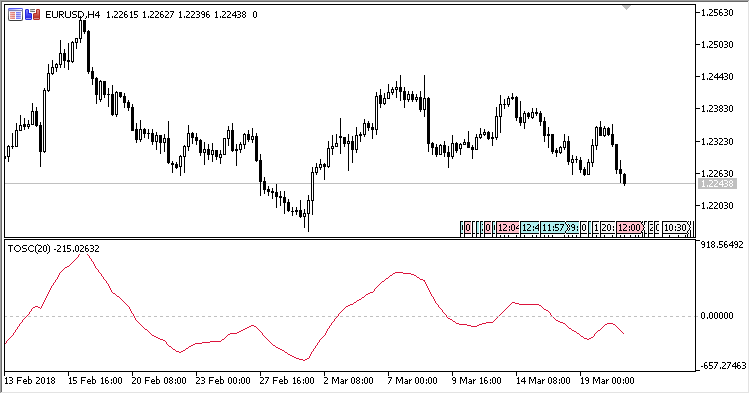Click the pink 12:00 news event marker
This screenshot has height=394, width=750.
pyautogui.click(x=629, y=228)
